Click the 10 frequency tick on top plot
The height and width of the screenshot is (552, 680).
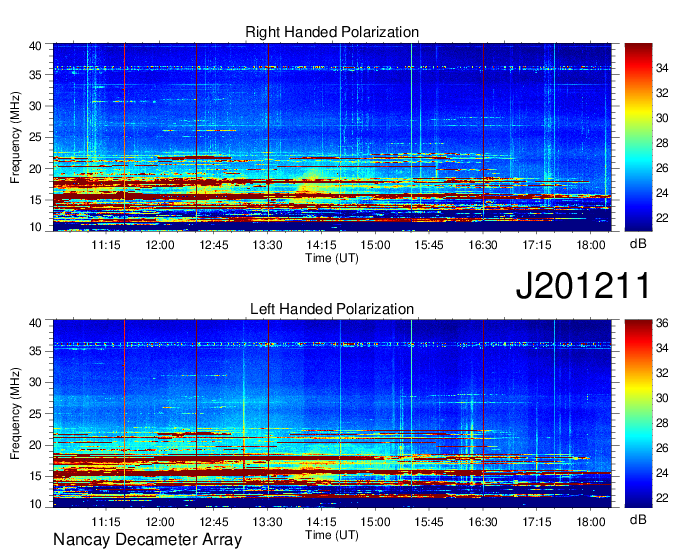click(35, 227)
